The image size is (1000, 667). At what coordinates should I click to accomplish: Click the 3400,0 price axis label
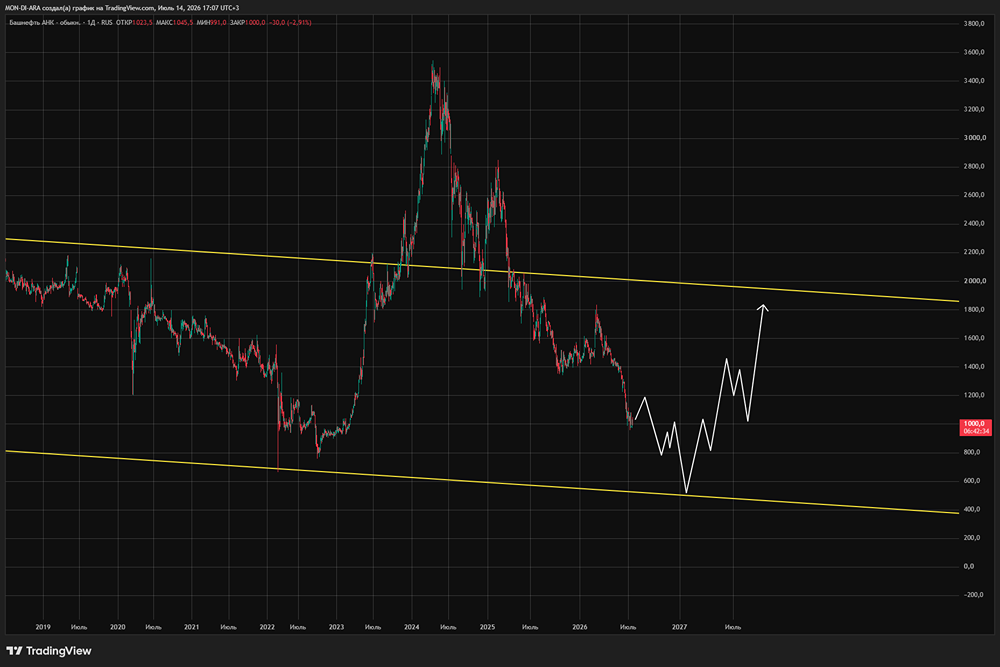[974, 81]
